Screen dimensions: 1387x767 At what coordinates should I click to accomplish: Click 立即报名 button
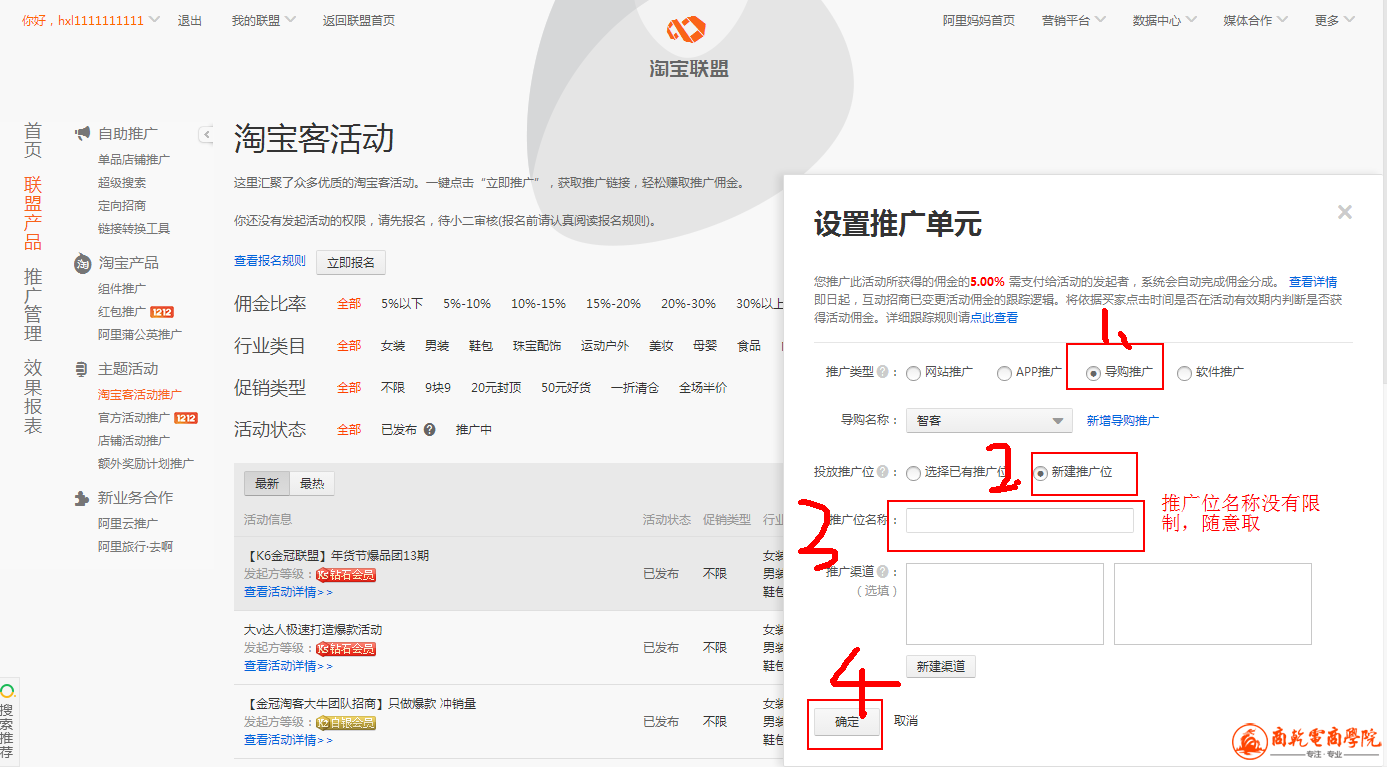351,262
